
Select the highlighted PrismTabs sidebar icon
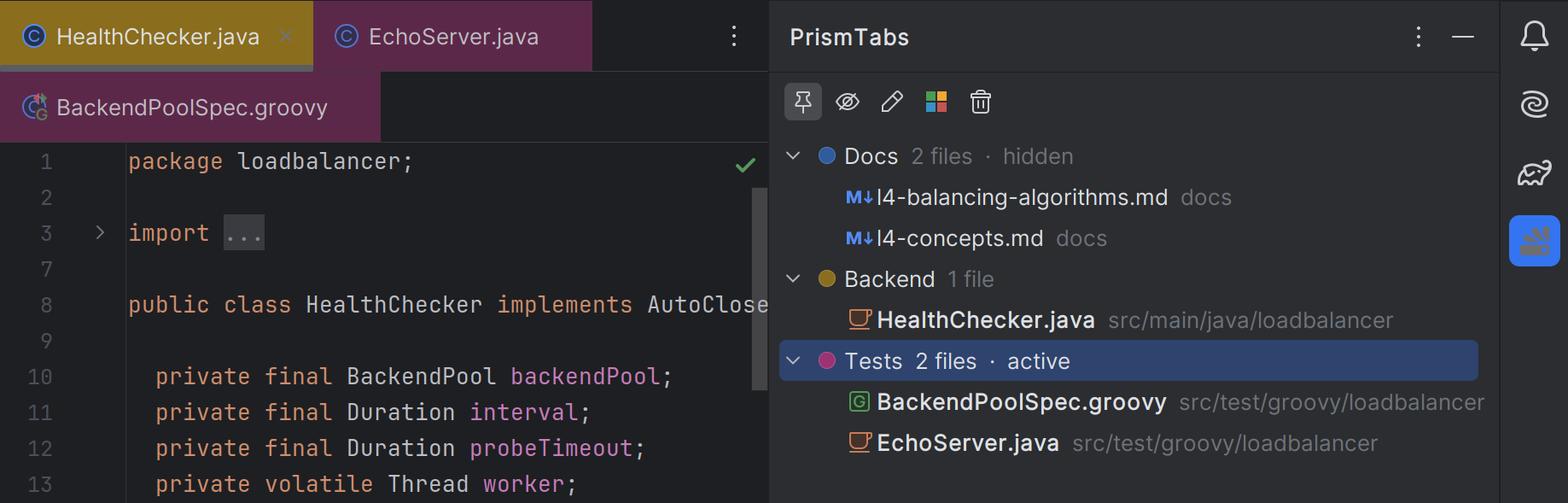(x=1535, y=241)
